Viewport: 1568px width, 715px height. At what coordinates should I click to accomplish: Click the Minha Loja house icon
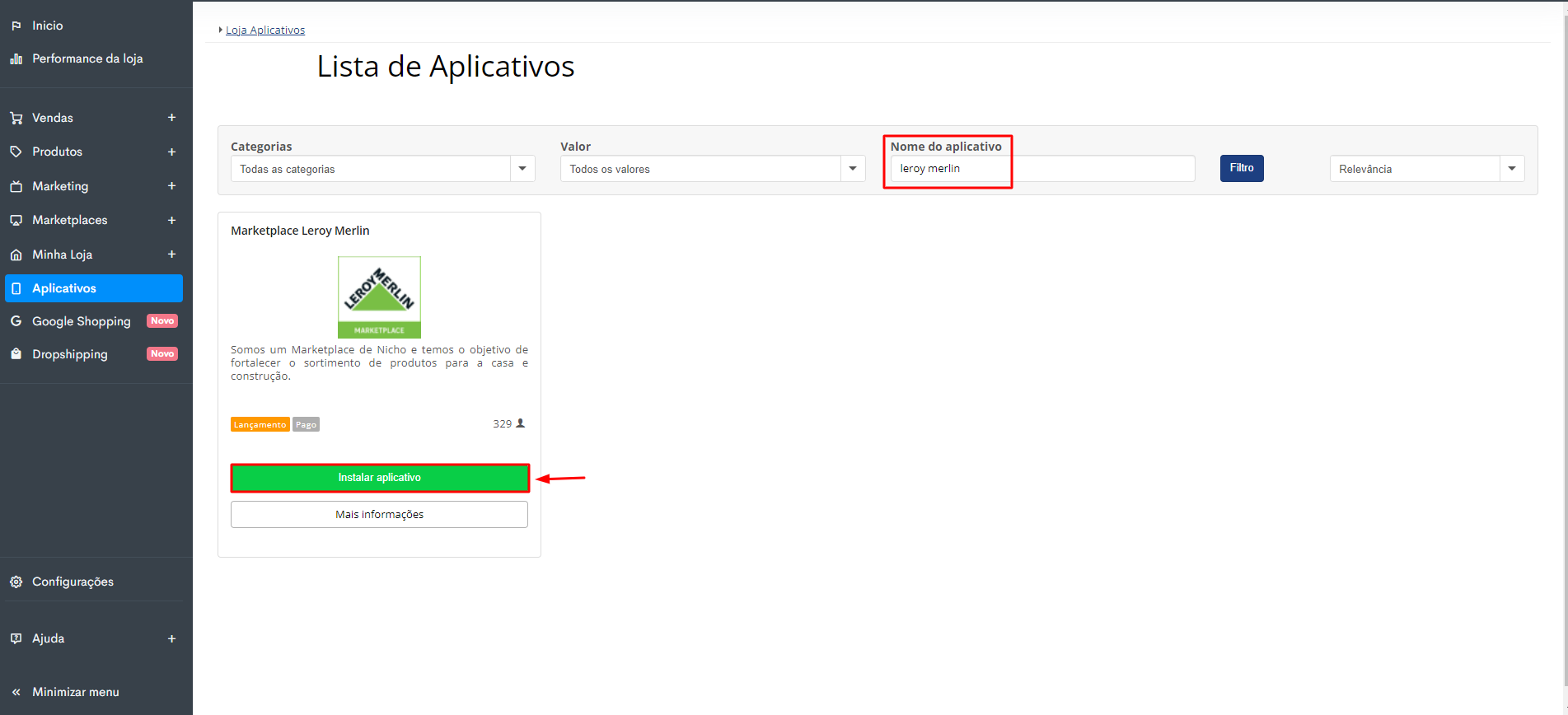pyautogui.click(x=16, y=255)
